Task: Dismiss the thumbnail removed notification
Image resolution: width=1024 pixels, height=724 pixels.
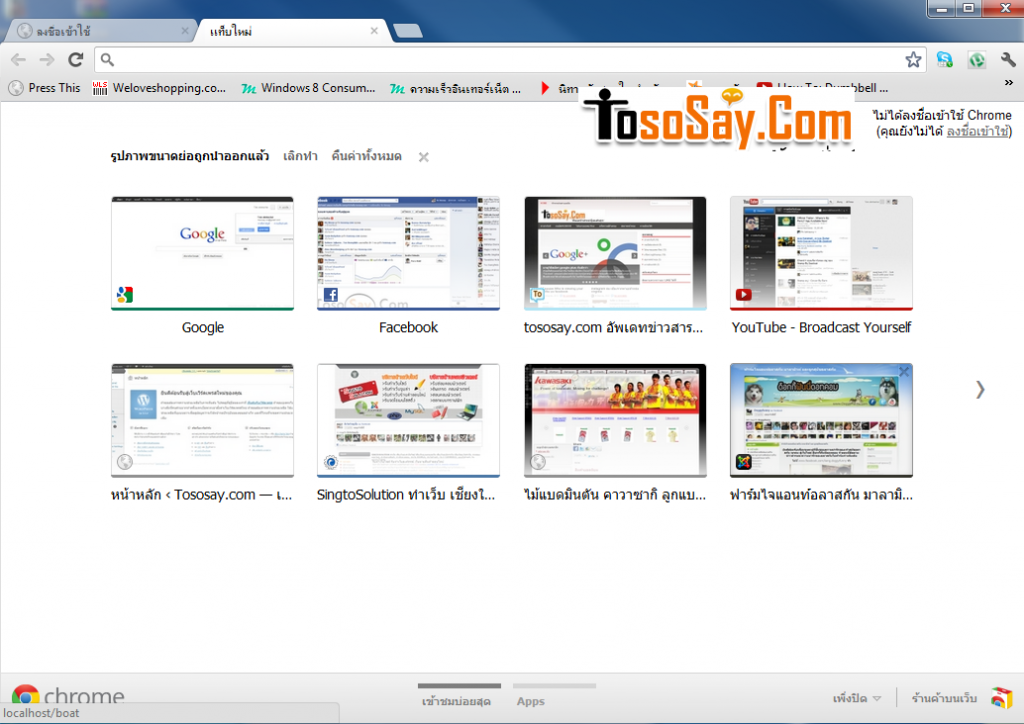Action: 424,157
